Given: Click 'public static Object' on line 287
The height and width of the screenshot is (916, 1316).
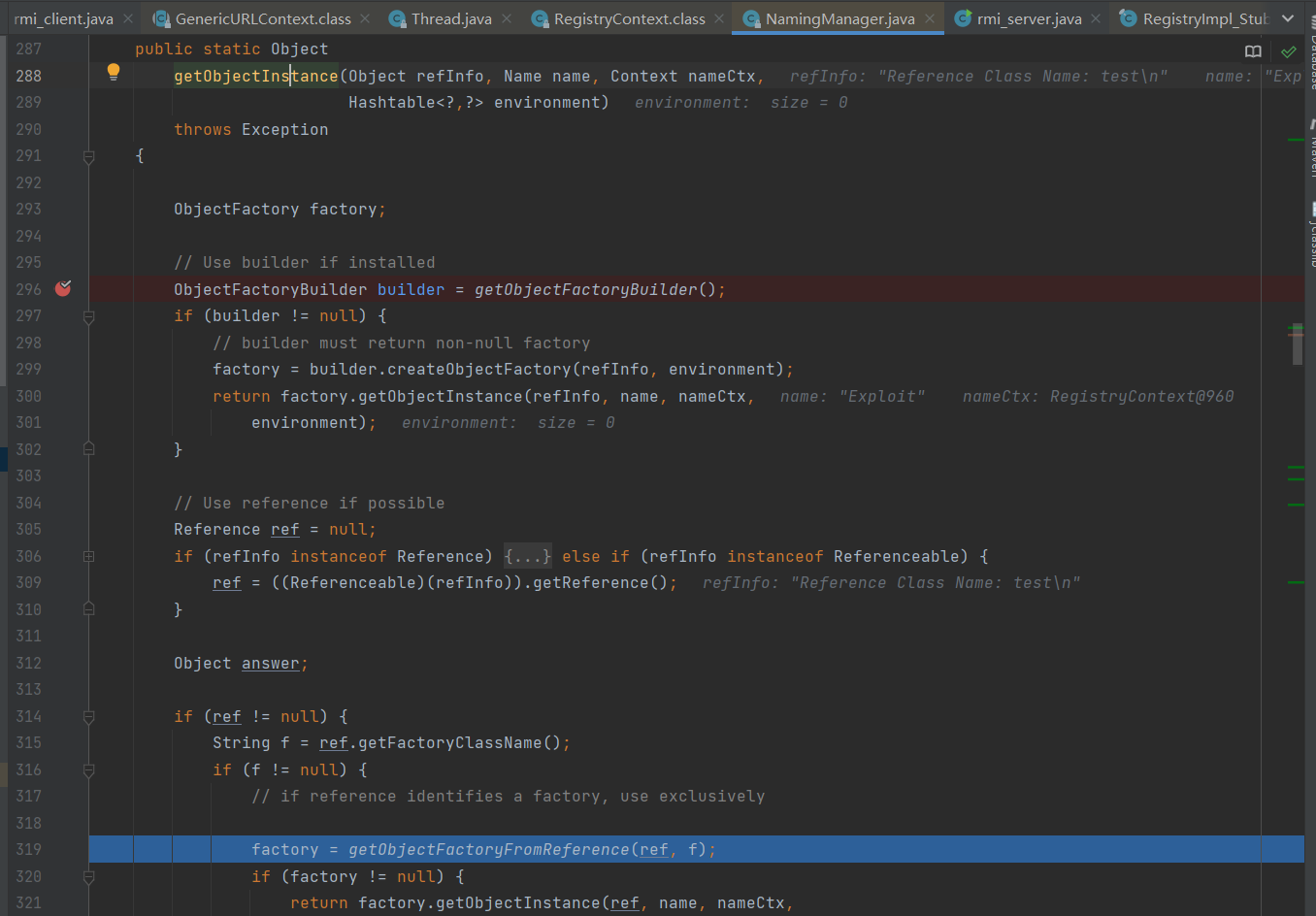Looking at the screenshot, I should pyautogui.click(x=232, y=49).
